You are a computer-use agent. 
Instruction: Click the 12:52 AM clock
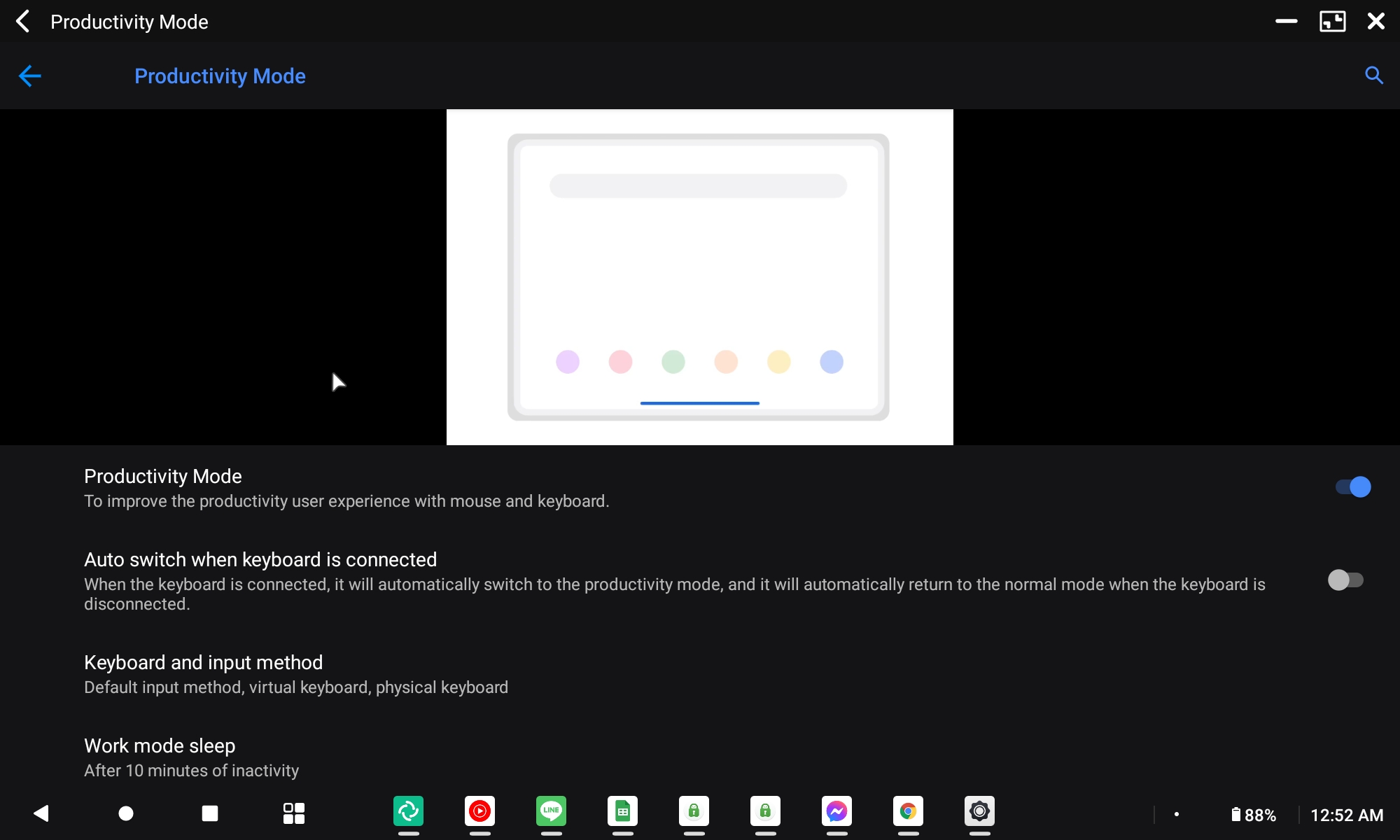point(1347,815)
